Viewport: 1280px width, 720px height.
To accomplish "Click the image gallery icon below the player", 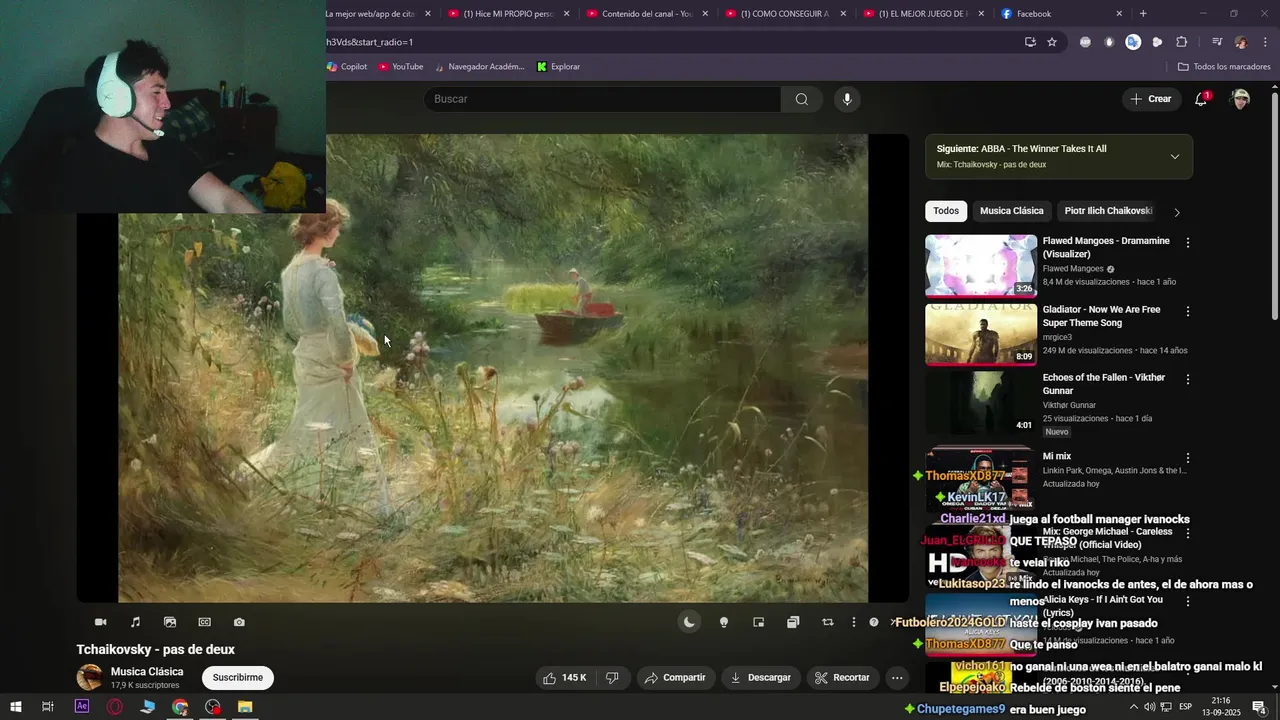I will pos(170,622).
